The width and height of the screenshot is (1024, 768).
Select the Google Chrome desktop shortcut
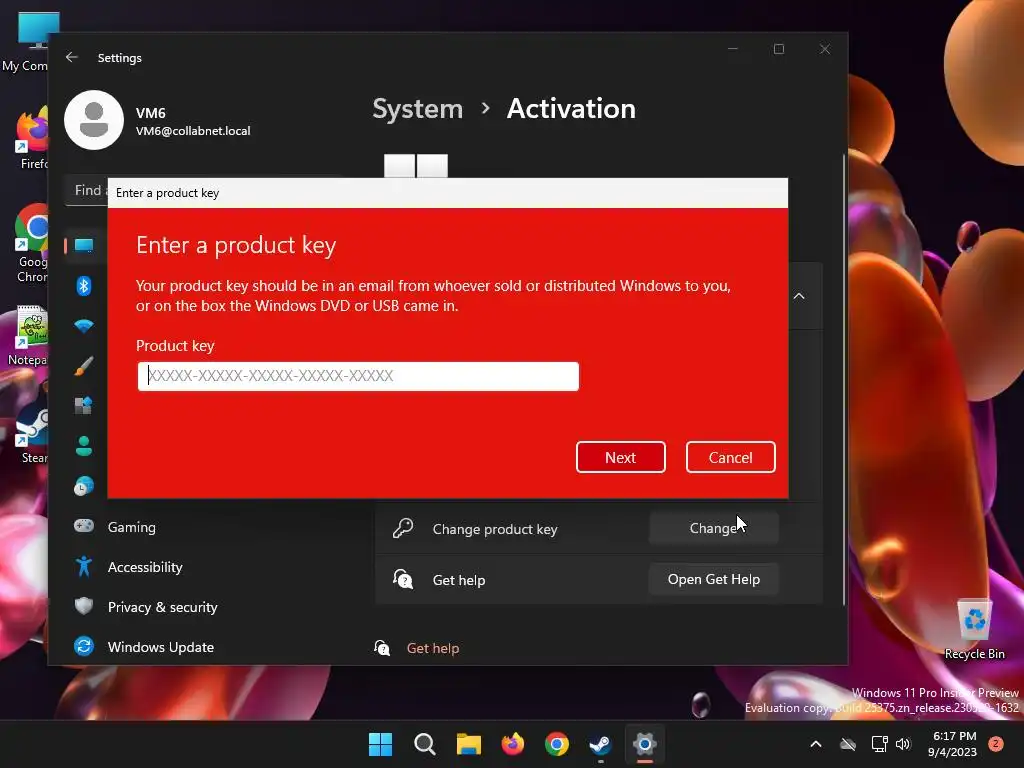[31, 244]
